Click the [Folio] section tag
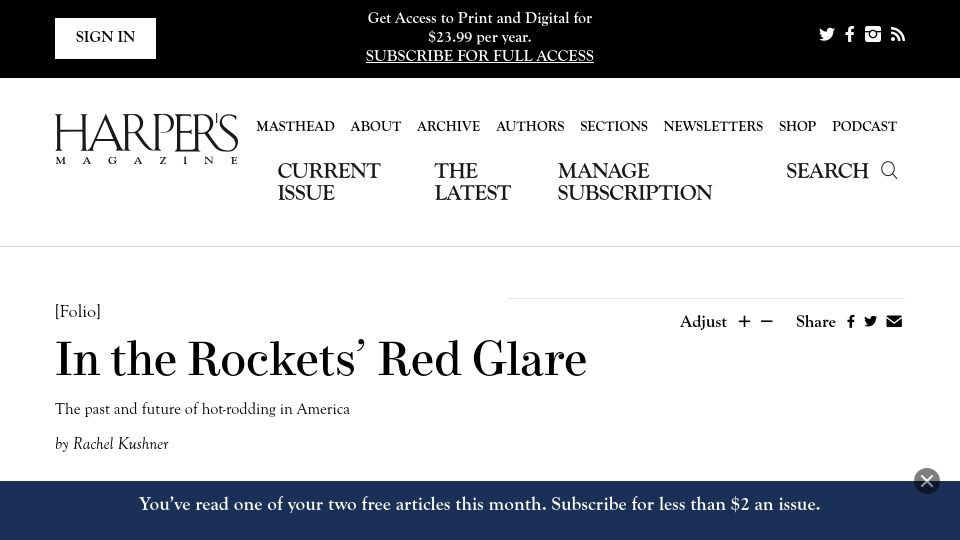The height and width of the screenshot is (540, 960). pyautogui.click(x=78, y=312)
